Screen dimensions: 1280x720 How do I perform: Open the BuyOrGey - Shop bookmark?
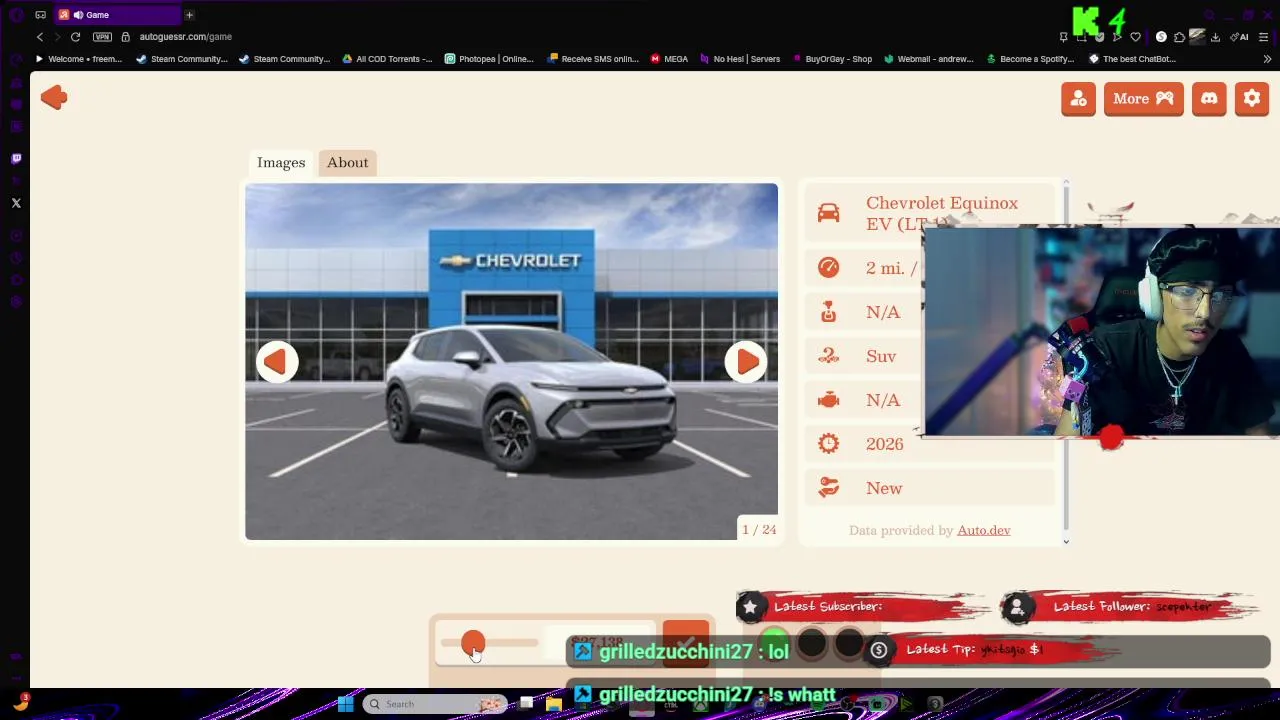[831, 59]
